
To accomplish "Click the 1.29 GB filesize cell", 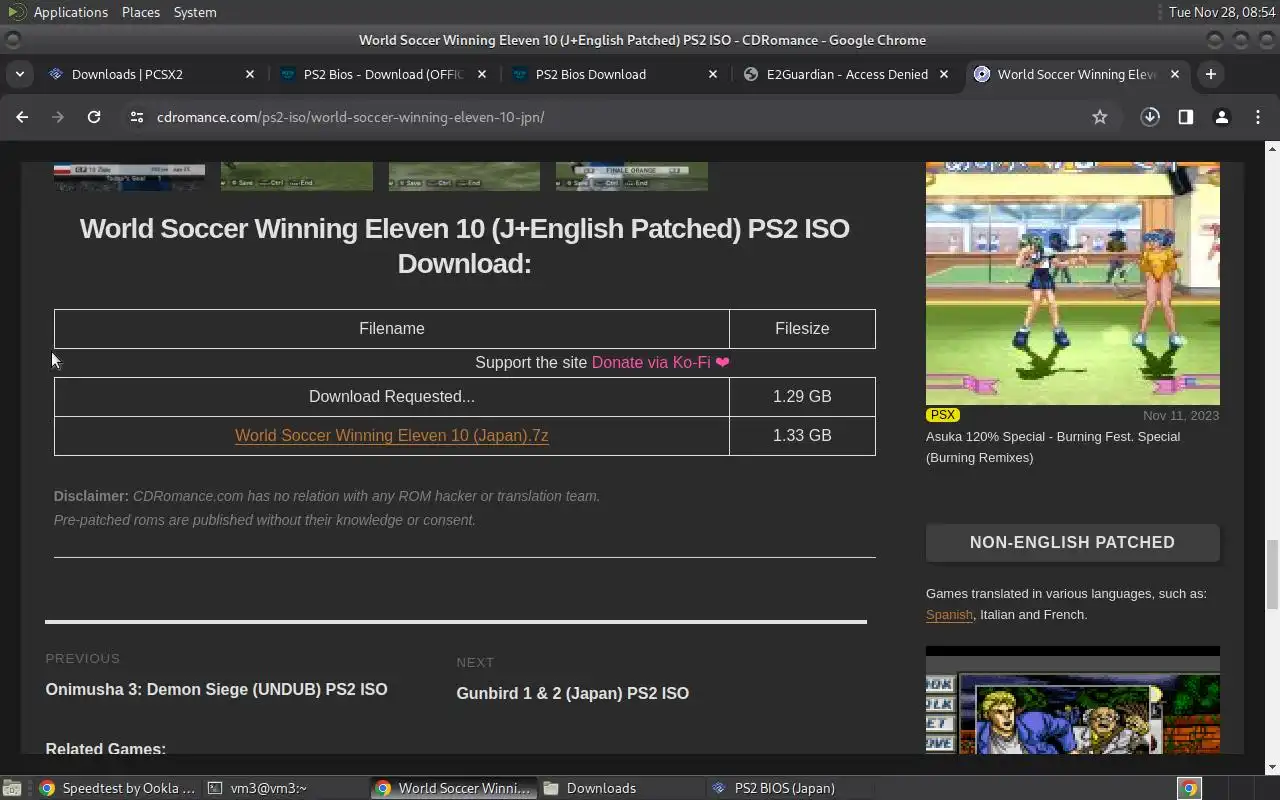I will [x=802, y=396].
